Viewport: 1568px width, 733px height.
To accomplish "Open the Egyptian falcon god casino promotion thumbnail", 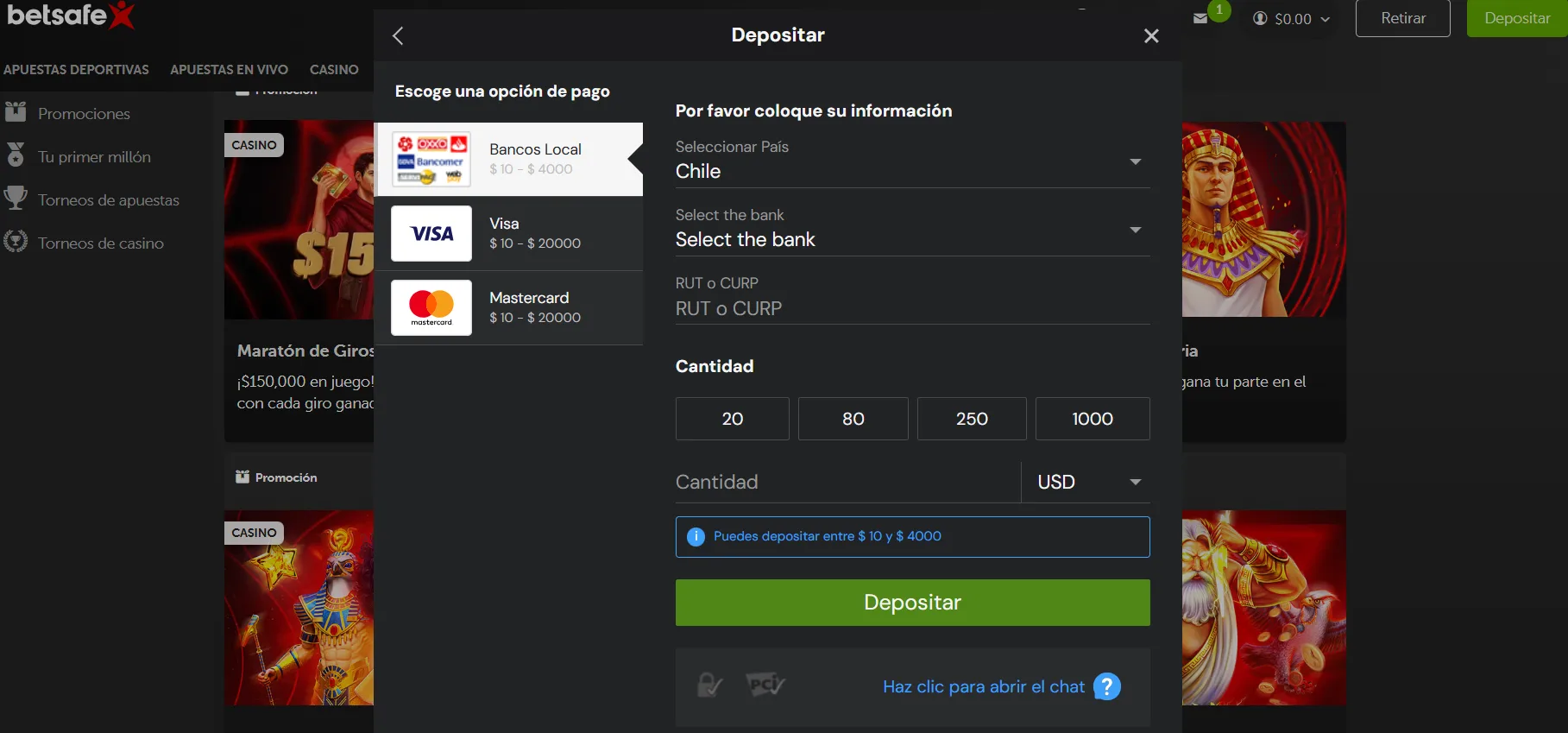I will pyautogui.click(x=299, y=608).
